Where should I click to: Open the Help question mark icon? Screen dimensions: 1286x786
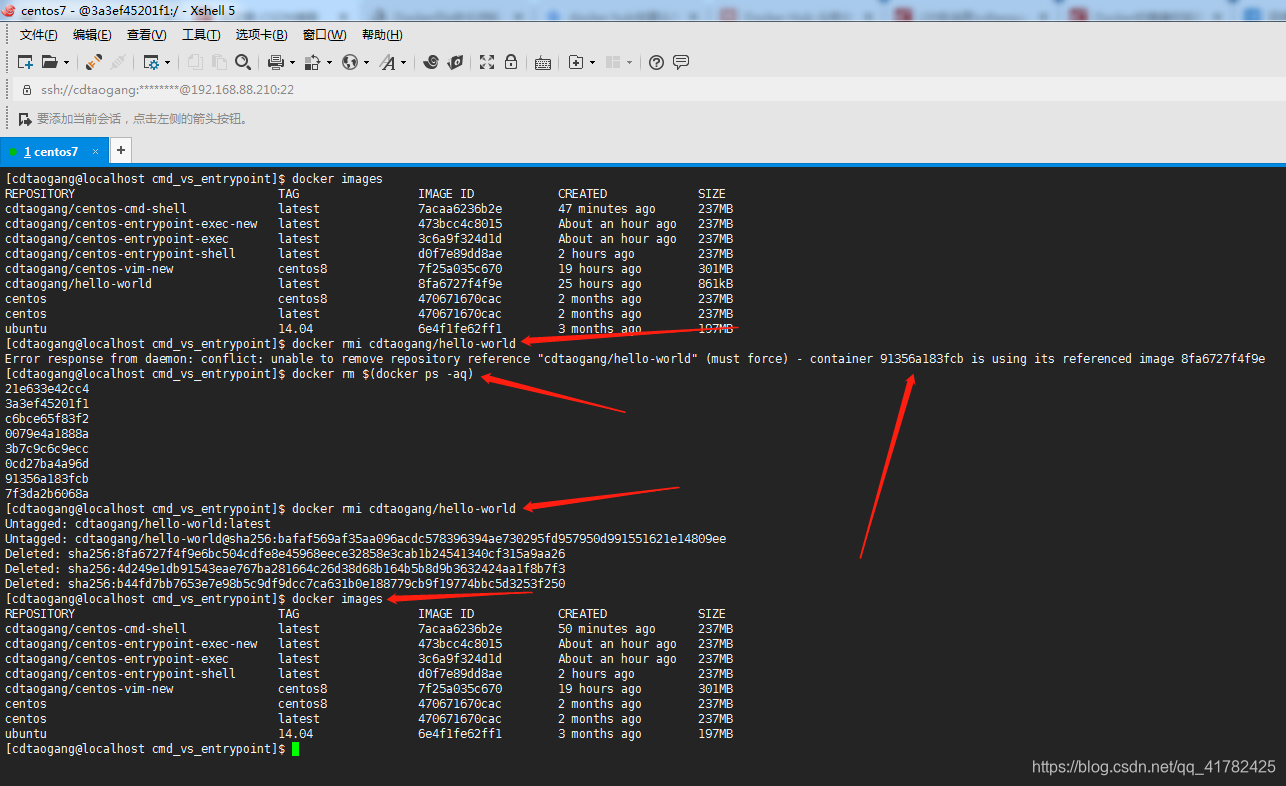[x=656, y=62]
